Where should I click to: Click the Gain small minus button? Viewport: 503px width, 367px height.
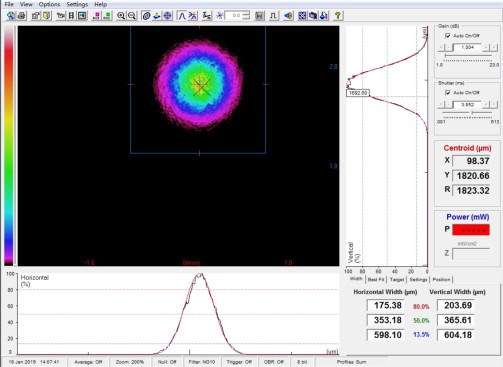[449, 47]
